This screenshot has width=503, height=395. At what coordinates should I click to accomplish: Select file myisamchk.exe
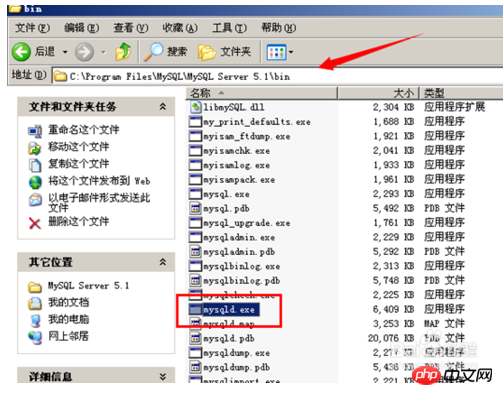click(x=237, y=151)
